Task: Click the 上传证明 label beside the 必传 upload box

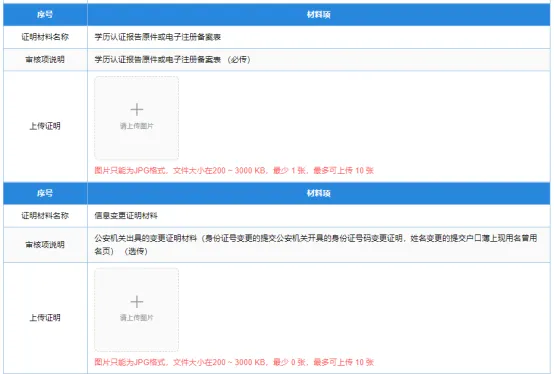Action: tap(45, 126)
